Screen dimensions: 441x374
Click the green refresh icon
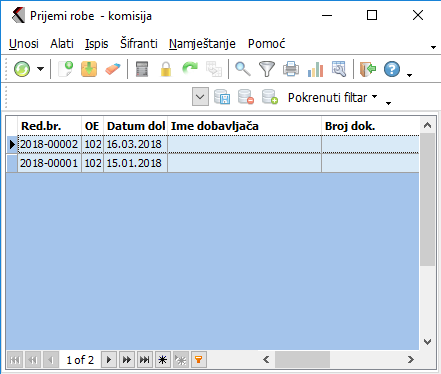click(x=22, y=69)
